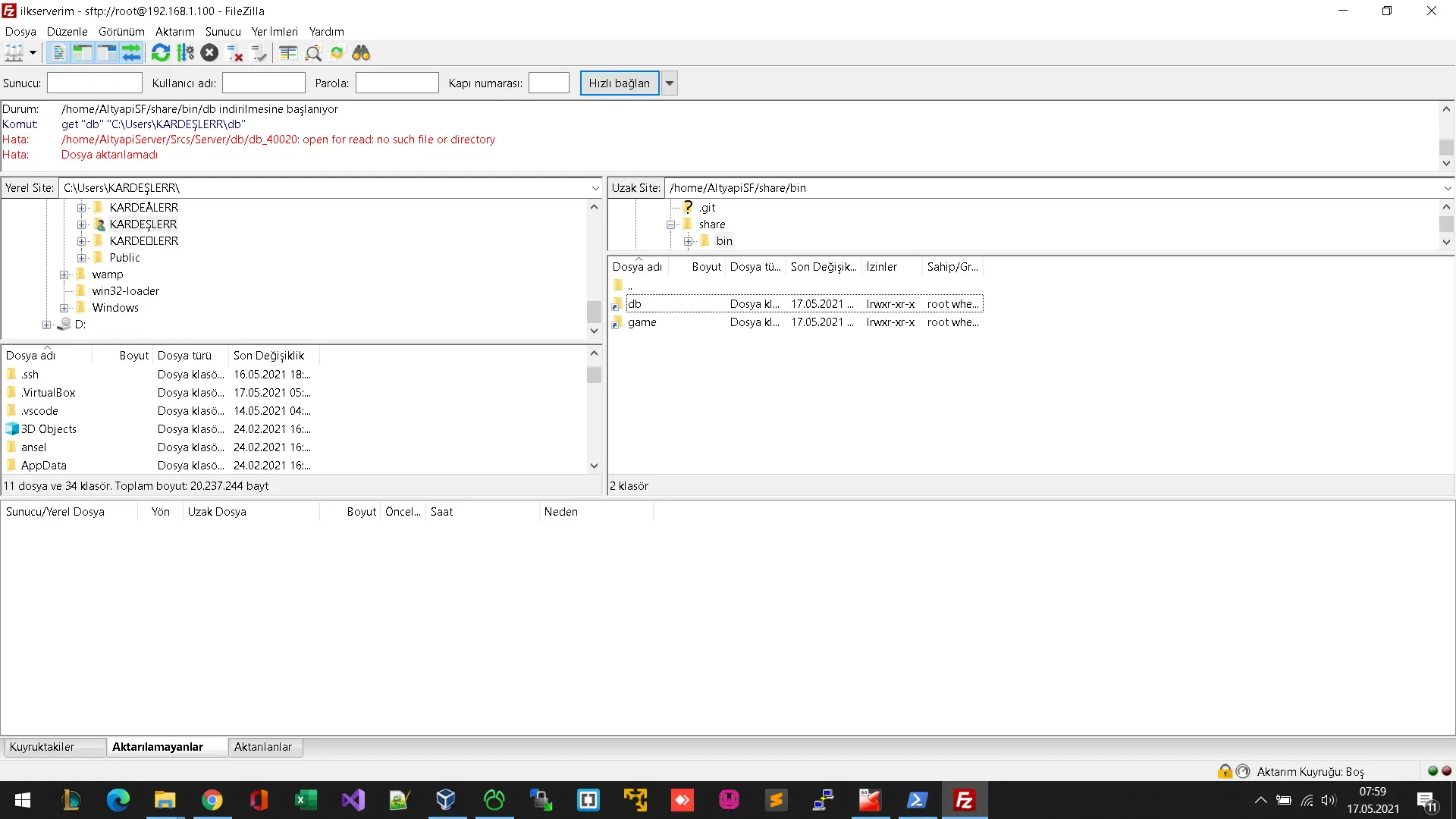This screenshot has height=819, width=1456.
Task: Toggle directory comparison icon
Action: click(x=313, y=53)
